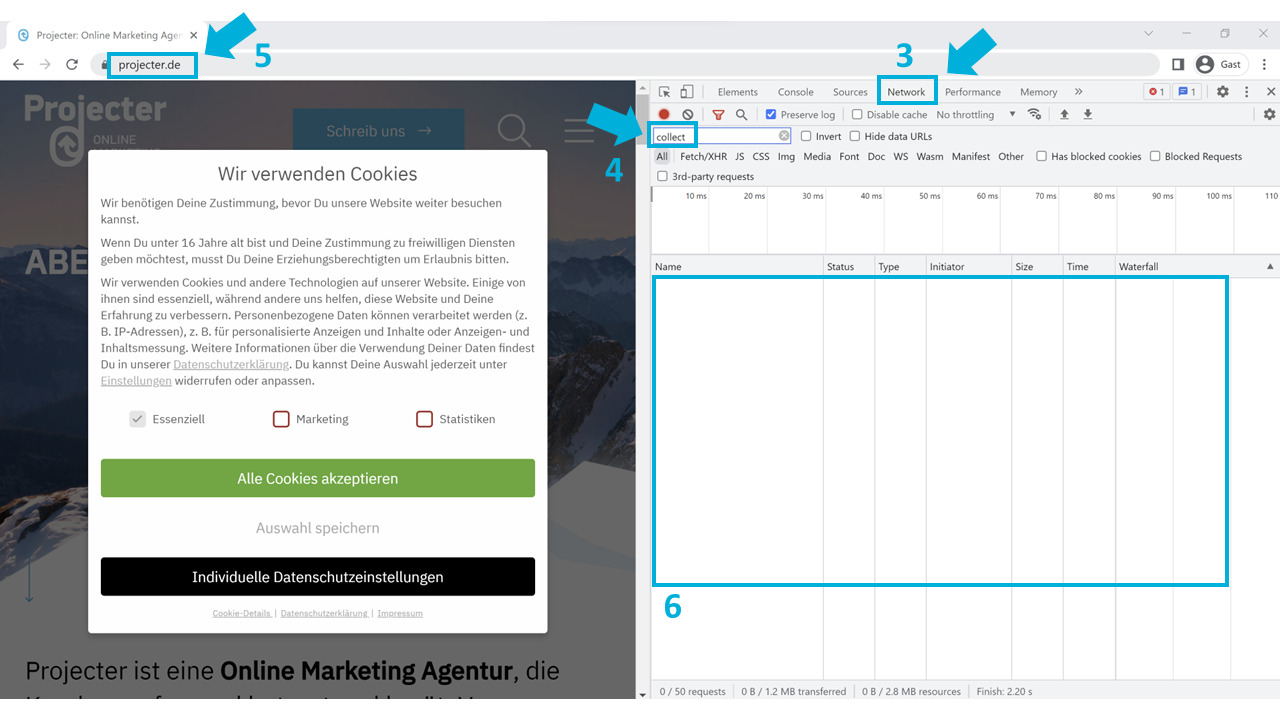Screen dimensions: 1280x720
Task: Check the Marketing cookie checkbox
Action: click(x=281, y=419)
